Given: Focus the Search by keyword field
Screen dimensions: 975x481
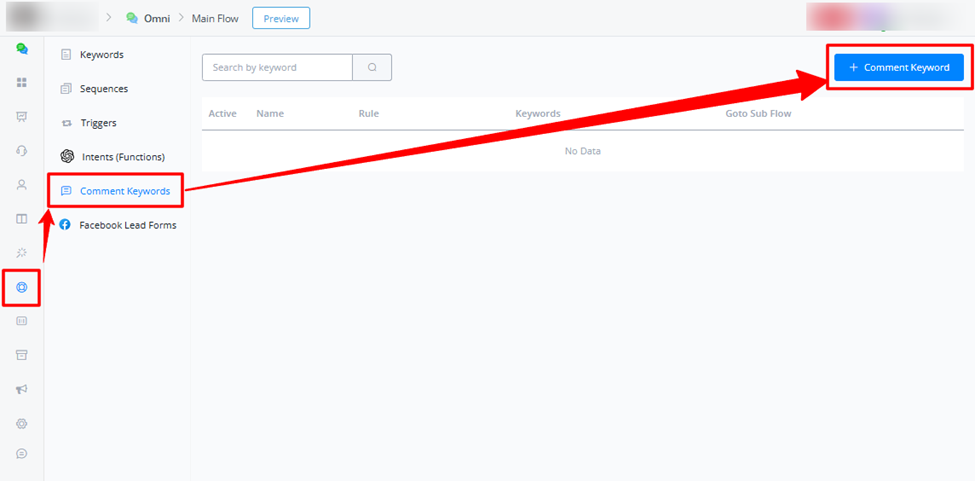Looking at the screenshot, I should click(x=277, y=68).
